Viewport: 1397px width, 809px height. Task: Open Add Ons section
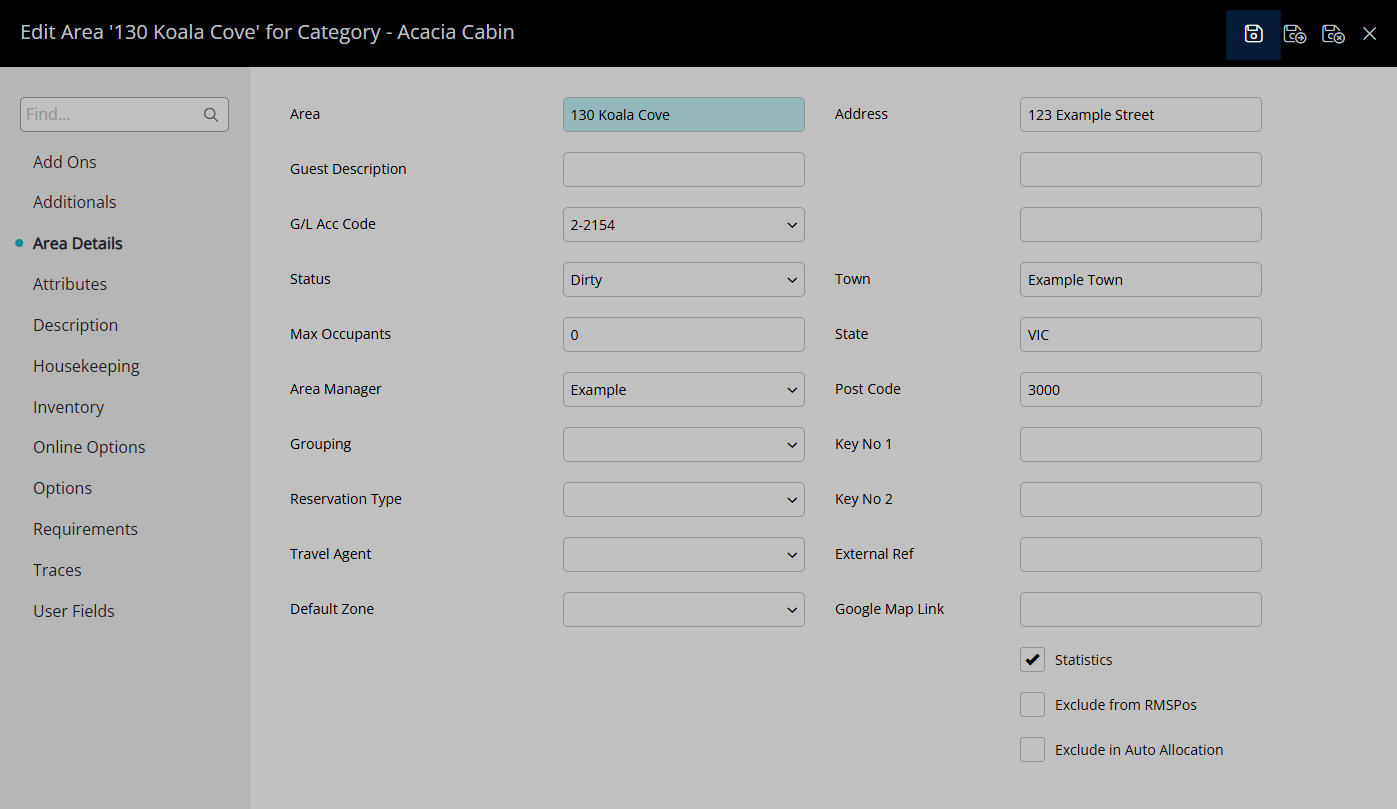65,162
